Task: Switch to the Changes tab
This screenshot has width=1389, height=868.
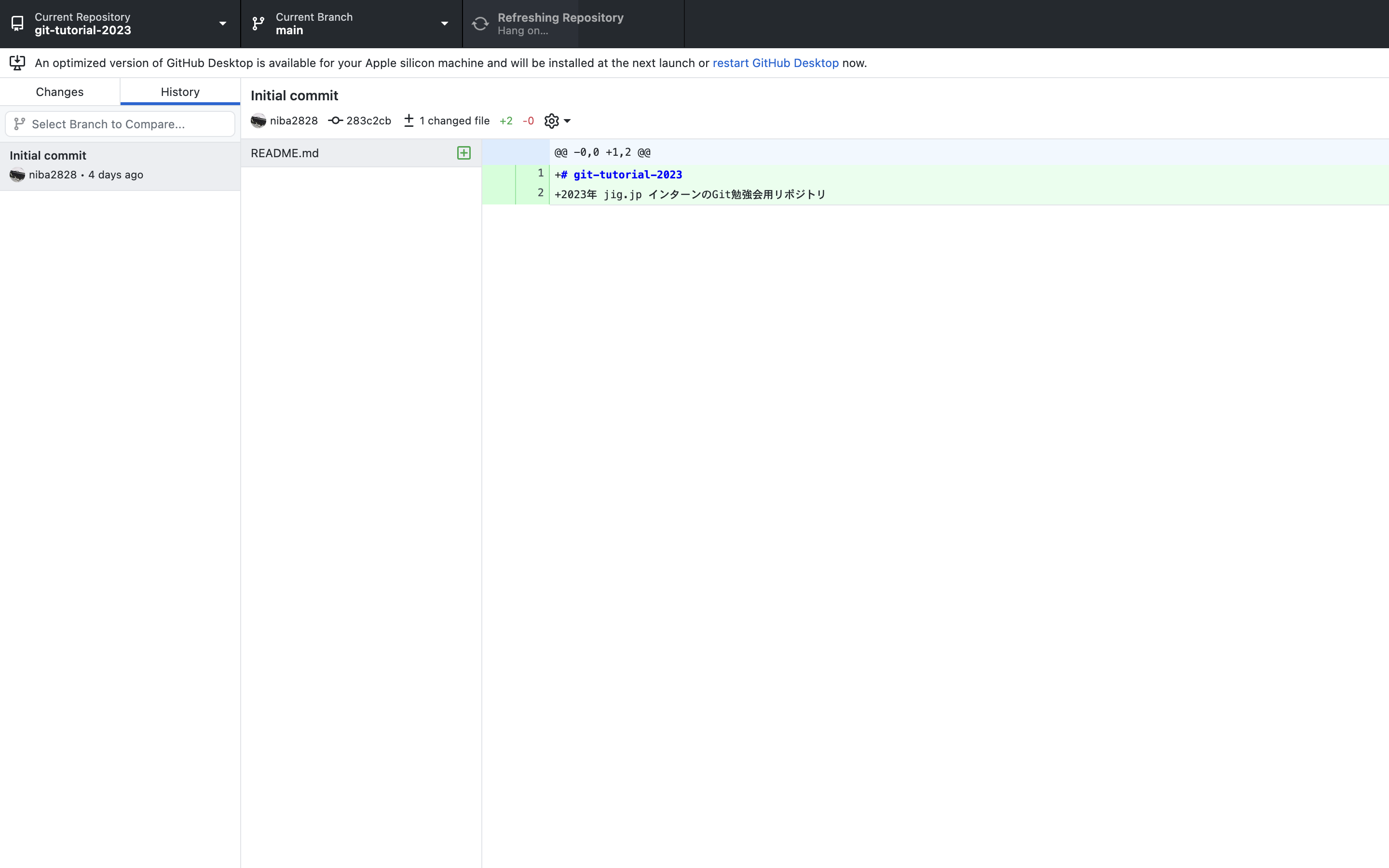Action: 60,92
